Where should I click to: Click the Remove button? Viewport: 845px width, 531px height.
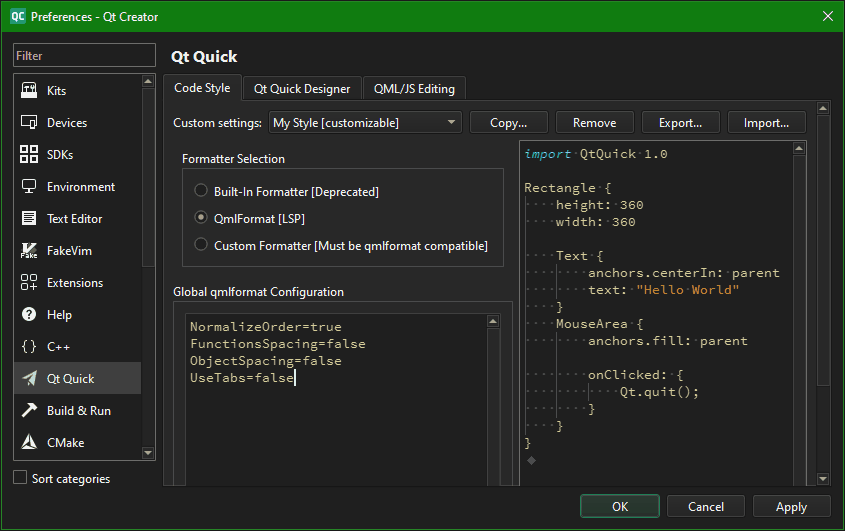[594, 123]
